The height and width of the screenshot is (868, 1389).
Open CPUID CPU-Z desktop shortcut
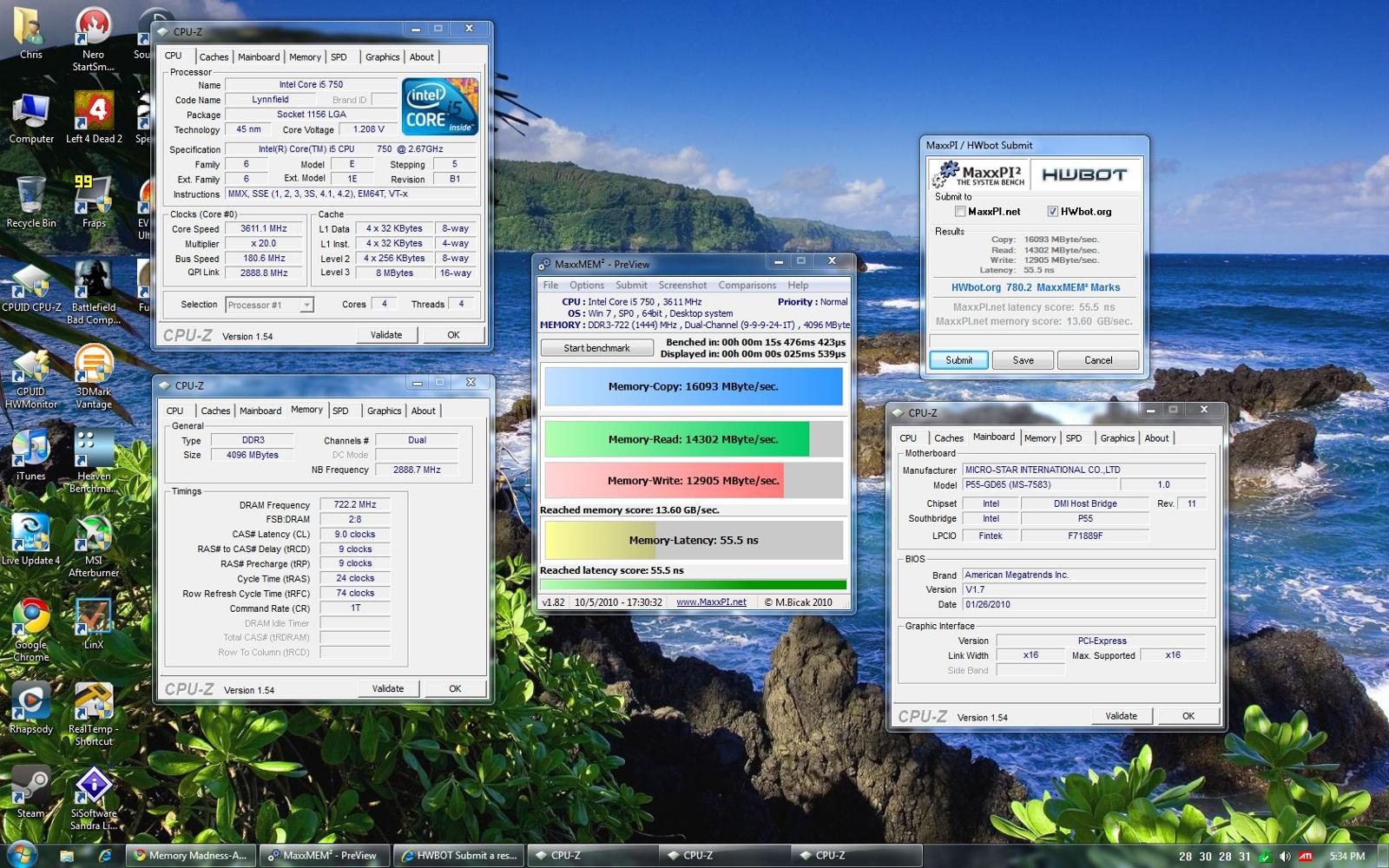click(x=31, y=286)
